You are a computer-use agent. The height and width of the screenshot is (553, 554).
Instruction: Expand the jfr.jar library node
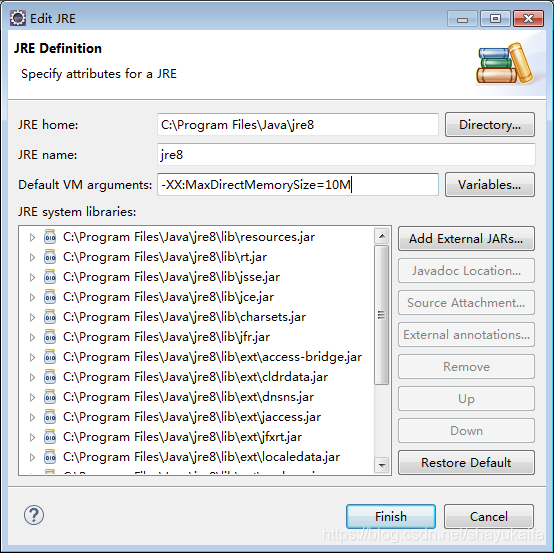click(32, 337)
